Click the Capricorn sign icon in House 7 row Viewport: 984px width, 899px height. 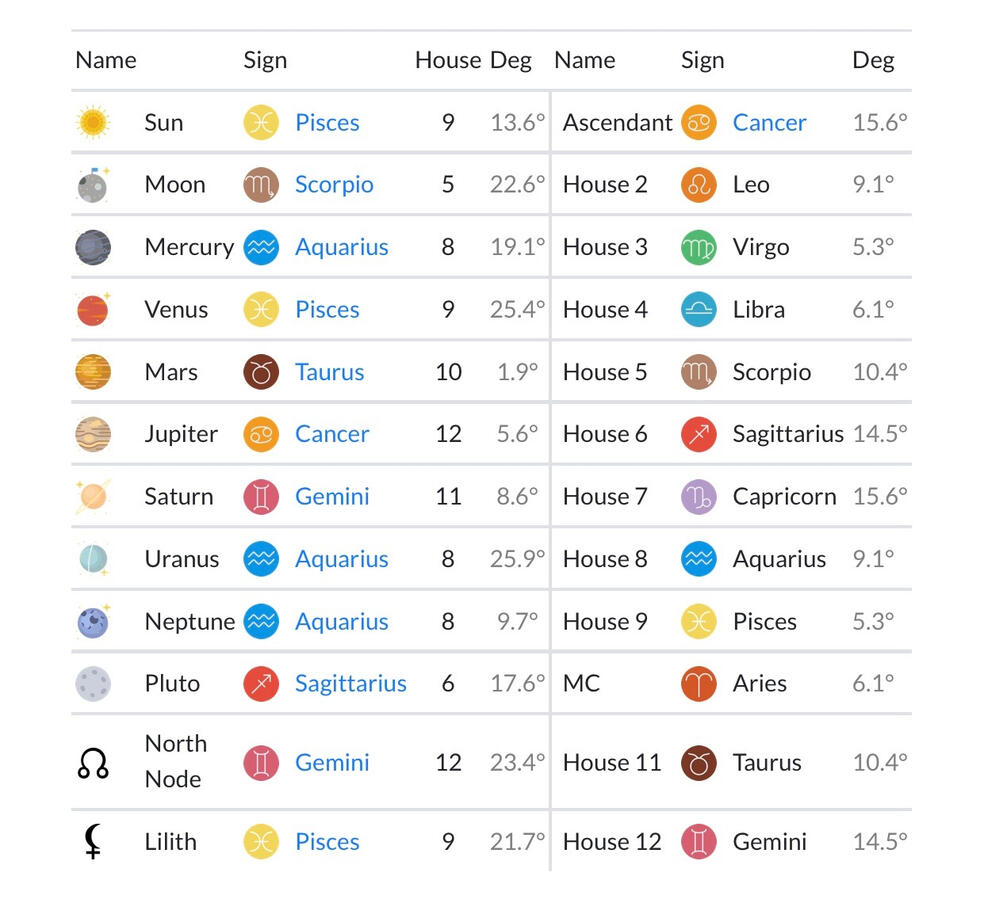(698, 496)
